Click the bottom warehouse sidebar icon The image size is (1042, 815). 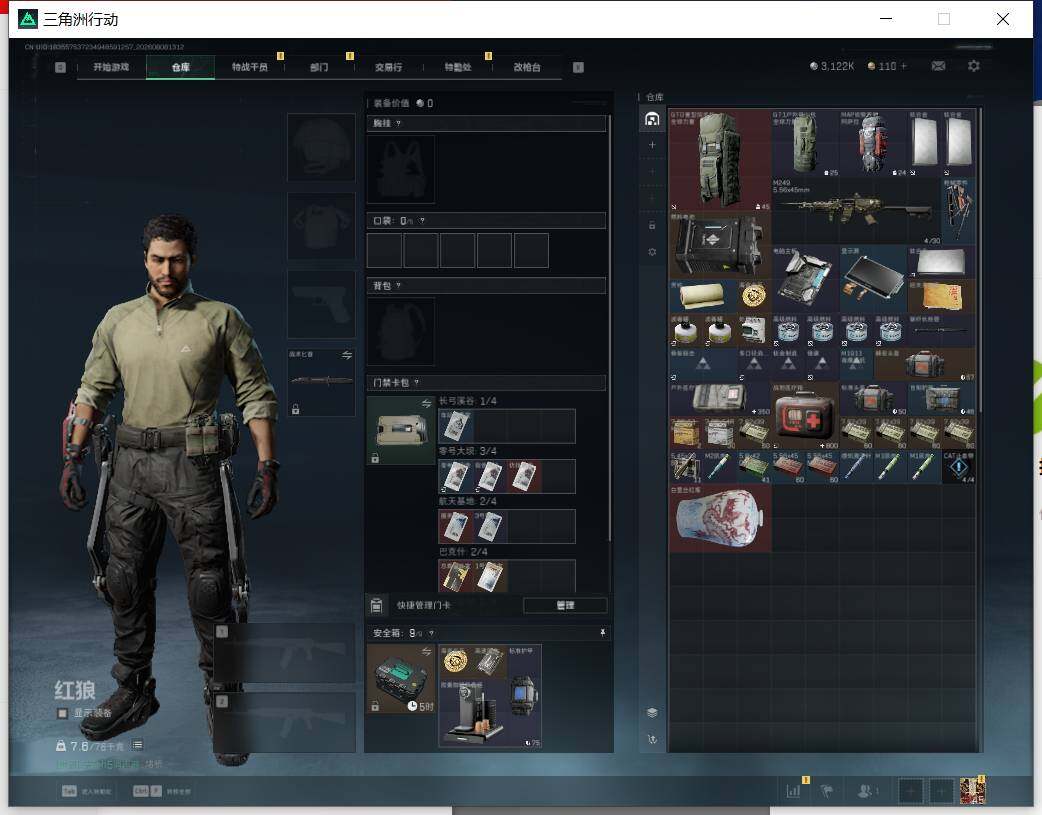tap(652, 739)
